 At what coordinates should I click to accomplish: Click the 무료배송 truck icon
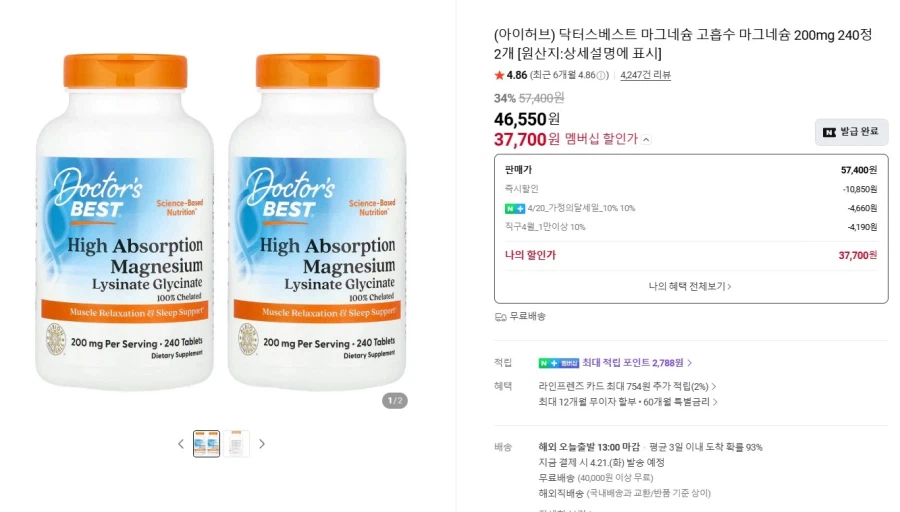pos(501,317)
